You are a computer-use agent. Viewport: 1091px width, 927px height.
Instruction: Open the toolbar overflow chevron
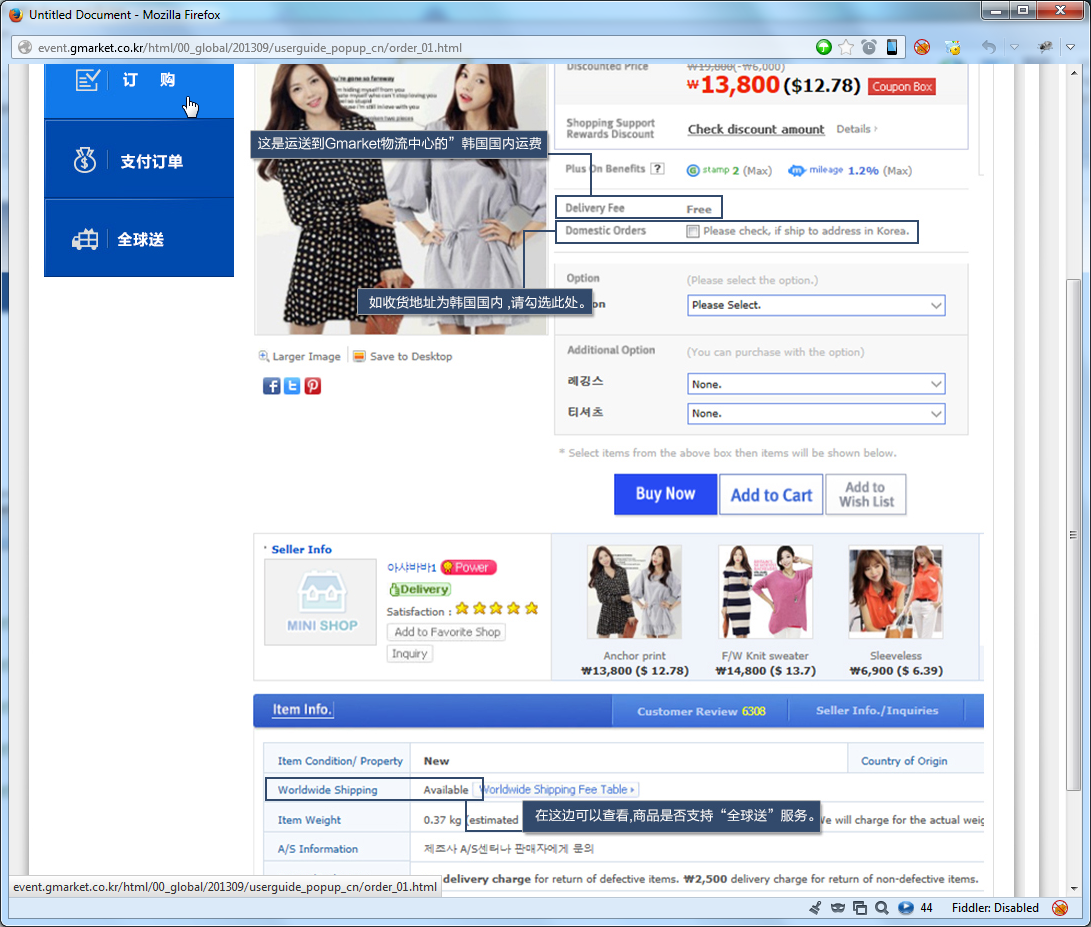pyautogui.click(x=1070, y=47)
